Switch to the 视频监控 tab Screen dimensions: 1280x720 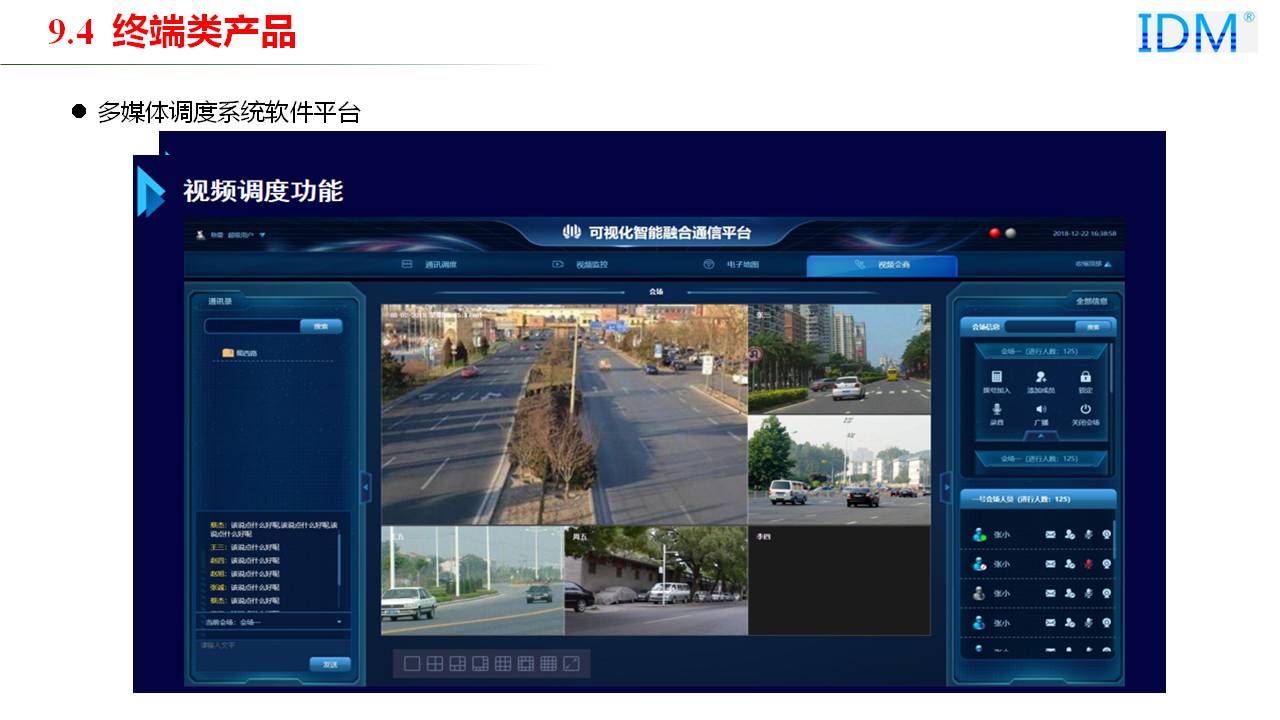click(x=580, y=265)
